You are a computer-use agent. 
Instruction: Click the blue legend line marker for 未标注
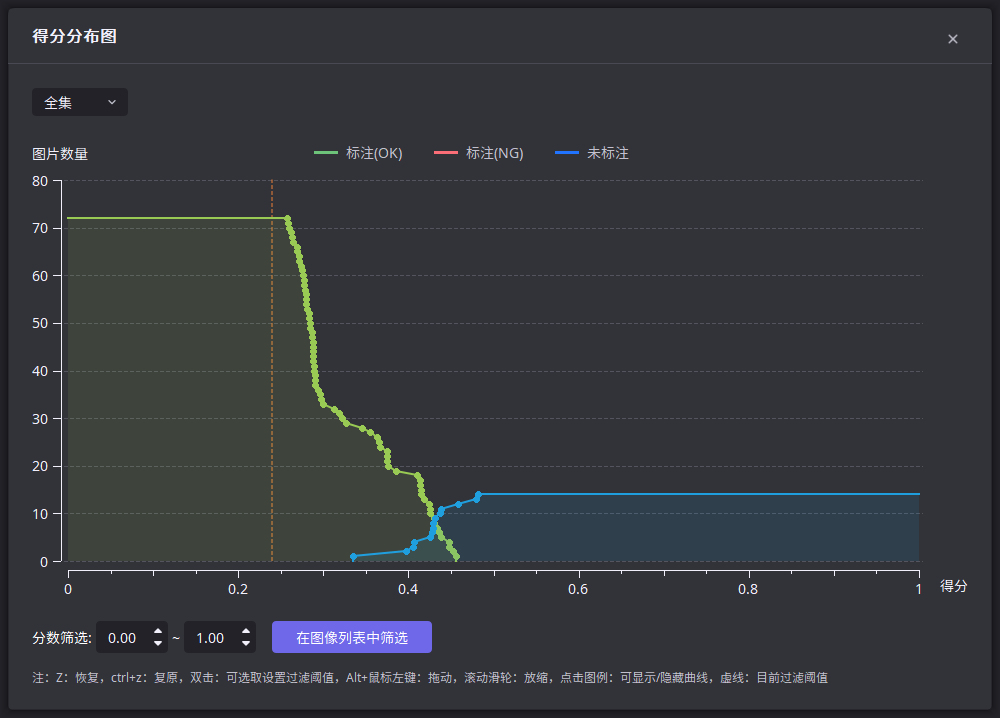(569, 153)
